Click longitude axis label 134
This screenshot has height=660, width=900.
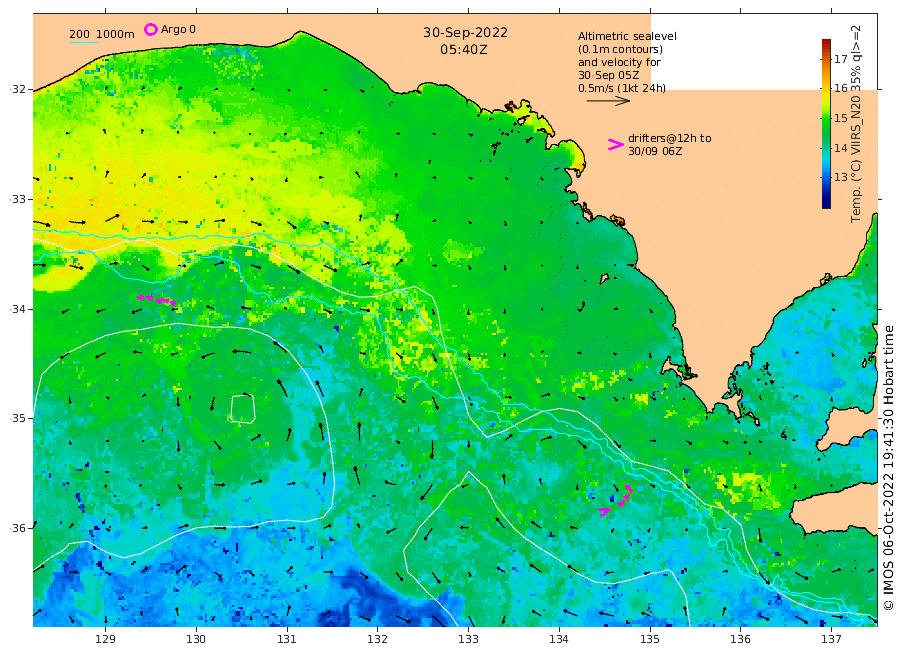pos(559,639)
